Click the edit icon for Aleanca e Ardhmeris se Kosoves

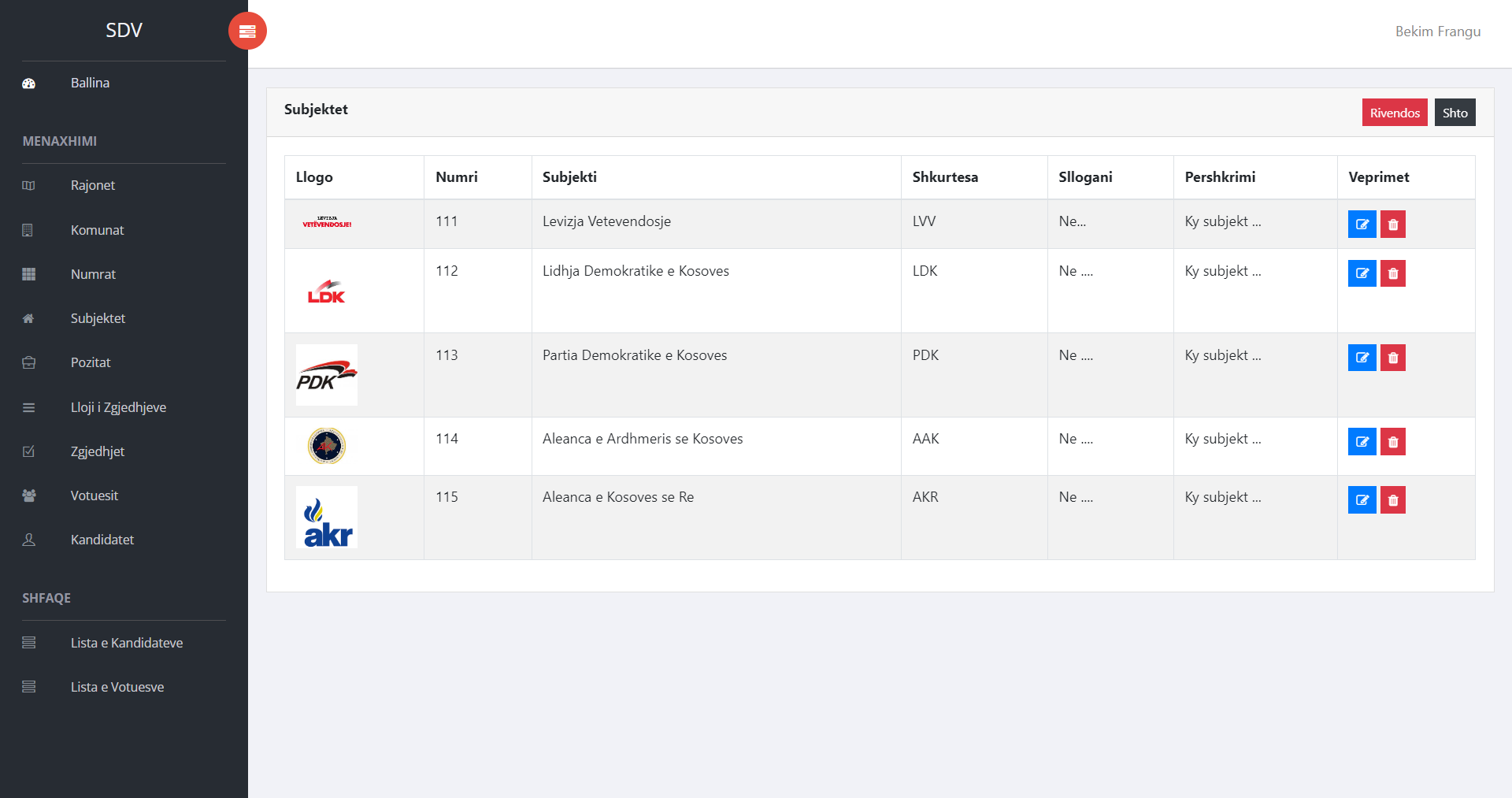pos(1362,441)
